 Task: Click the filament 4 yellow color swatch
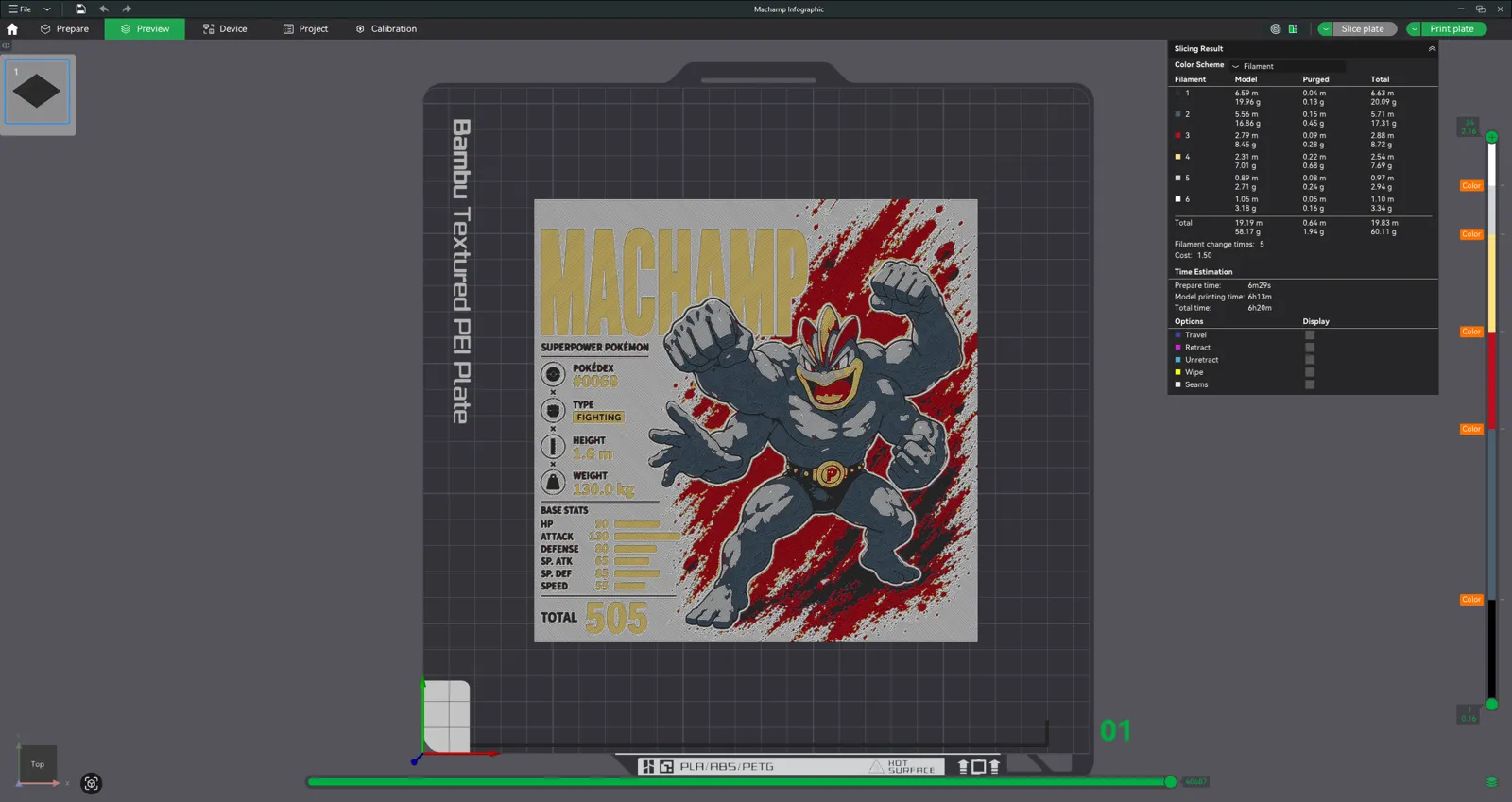(x=1177, y=157)
